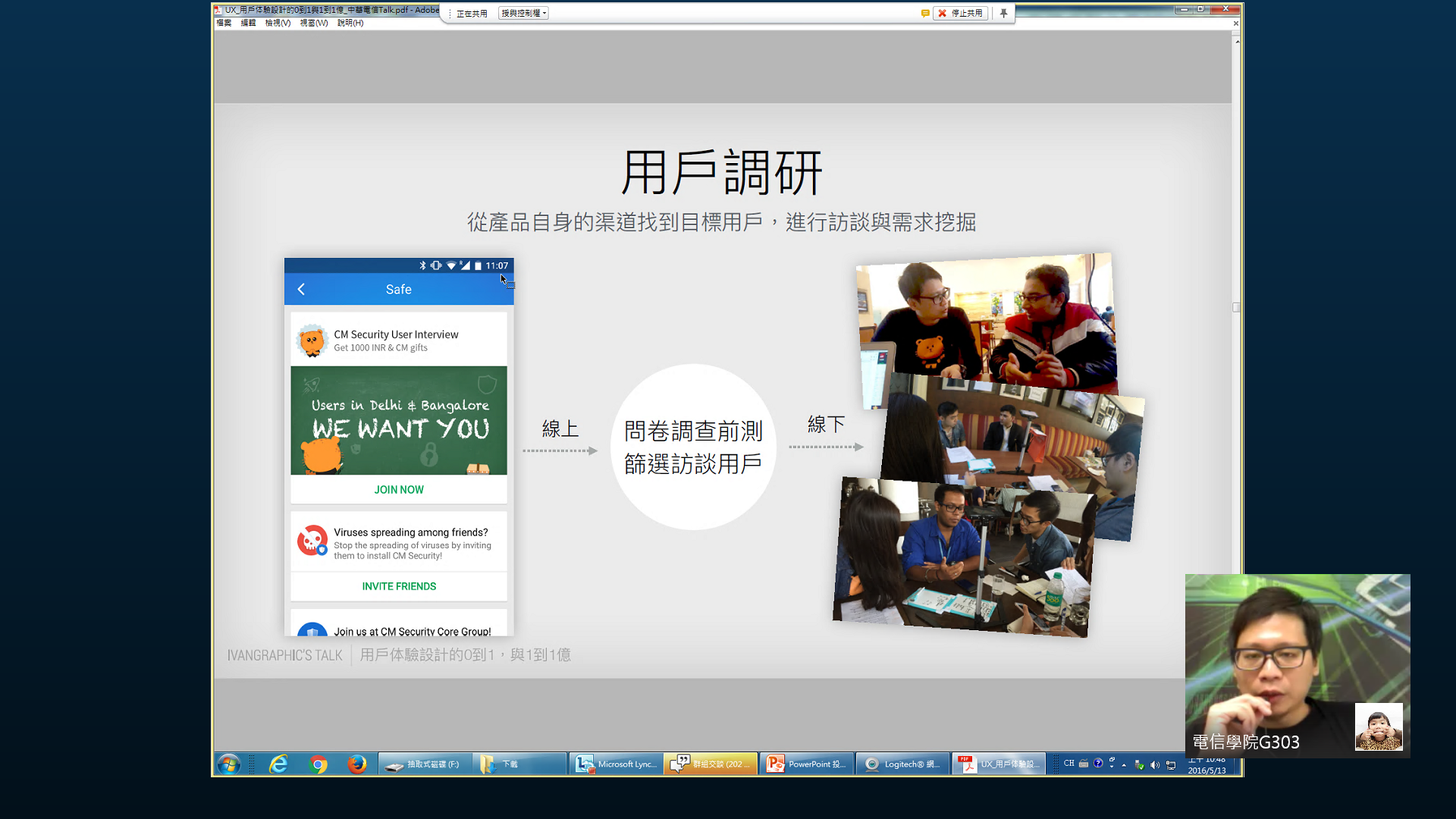Image resolution: width=1456 pixels, height=819 pixels.
Task: Open Internet Explorer from the taskbar
Action: click(x=278, y=764)
